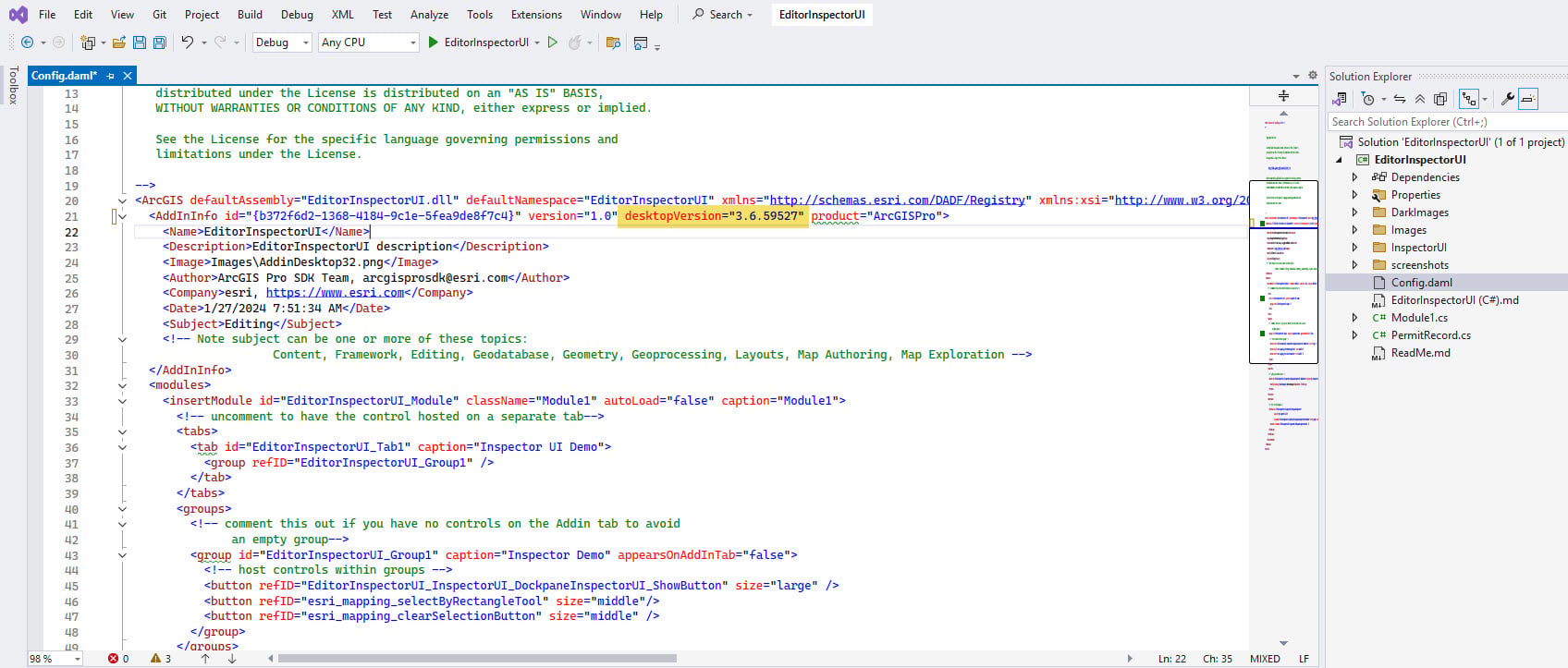Click the MIXED line ending indicator

click(x=1265, y=659)
